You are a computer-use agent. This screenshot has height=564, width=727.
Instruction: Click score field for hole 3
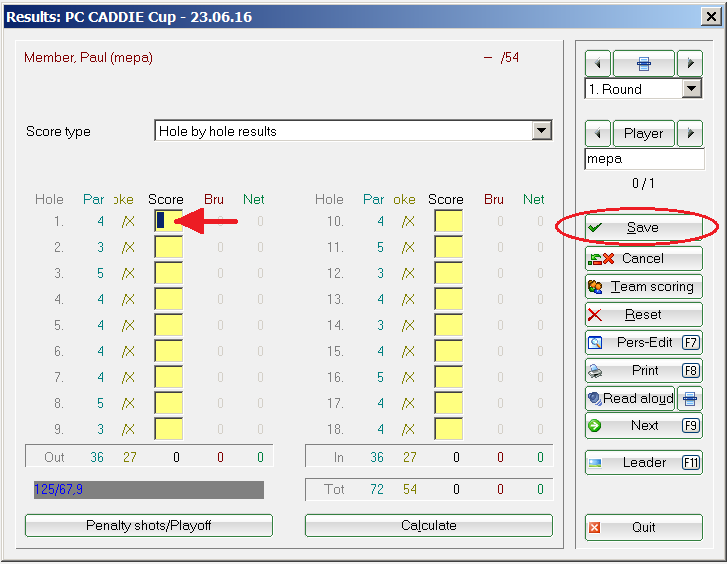[169, 273]
